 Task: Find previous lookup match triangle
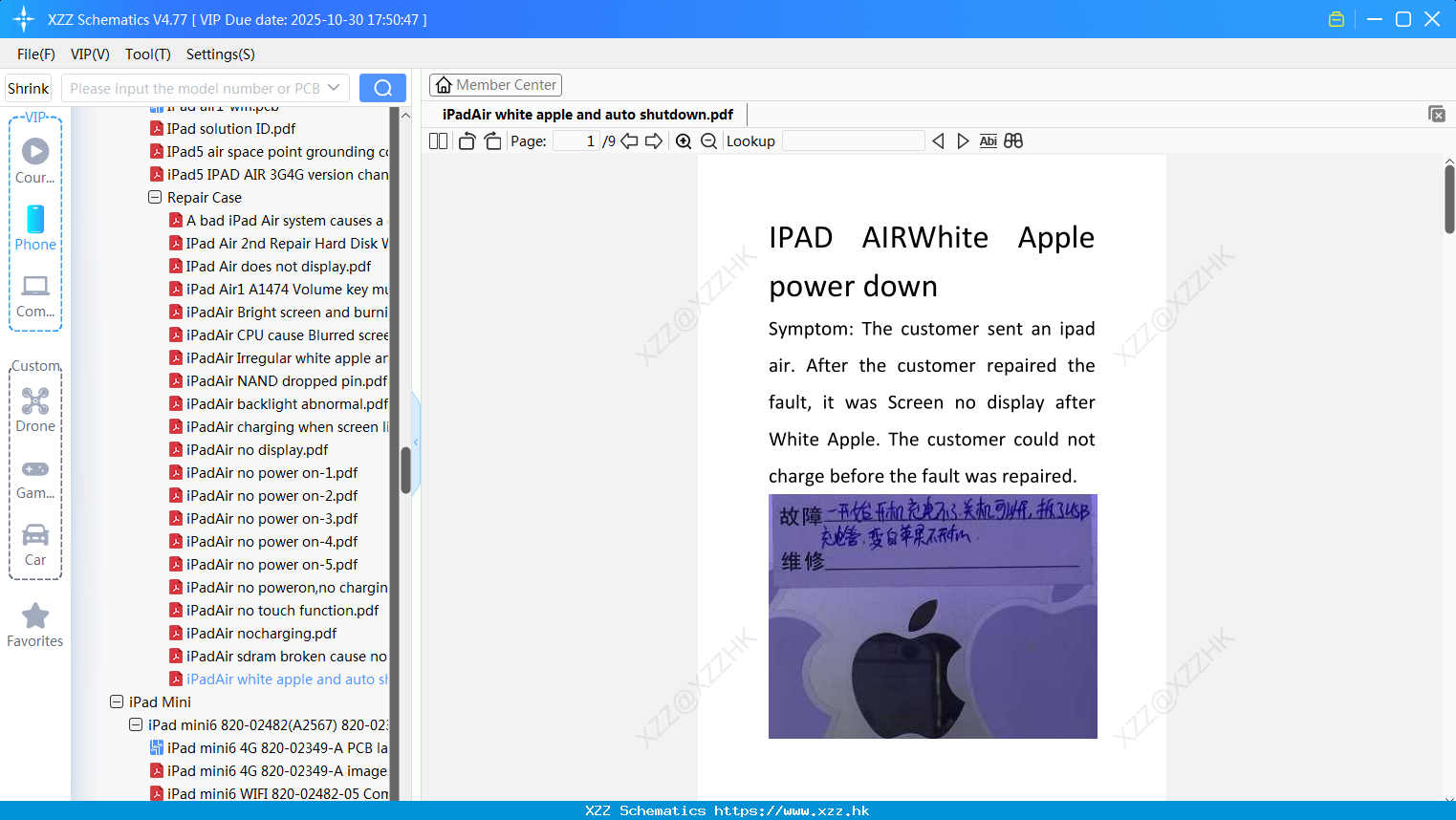tap(938, 141)
